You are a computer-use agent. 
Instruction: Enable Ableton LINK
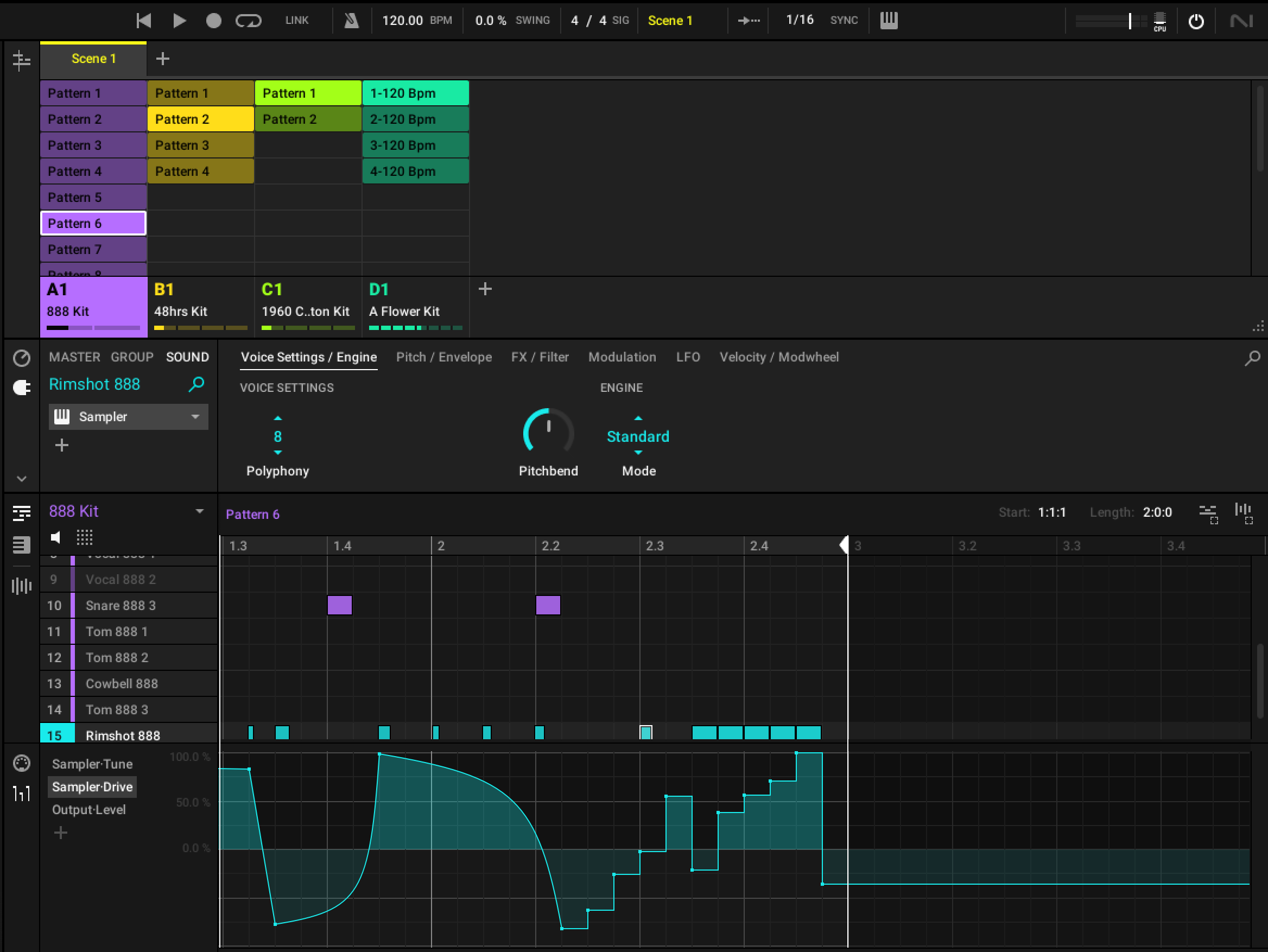[296, 21]
